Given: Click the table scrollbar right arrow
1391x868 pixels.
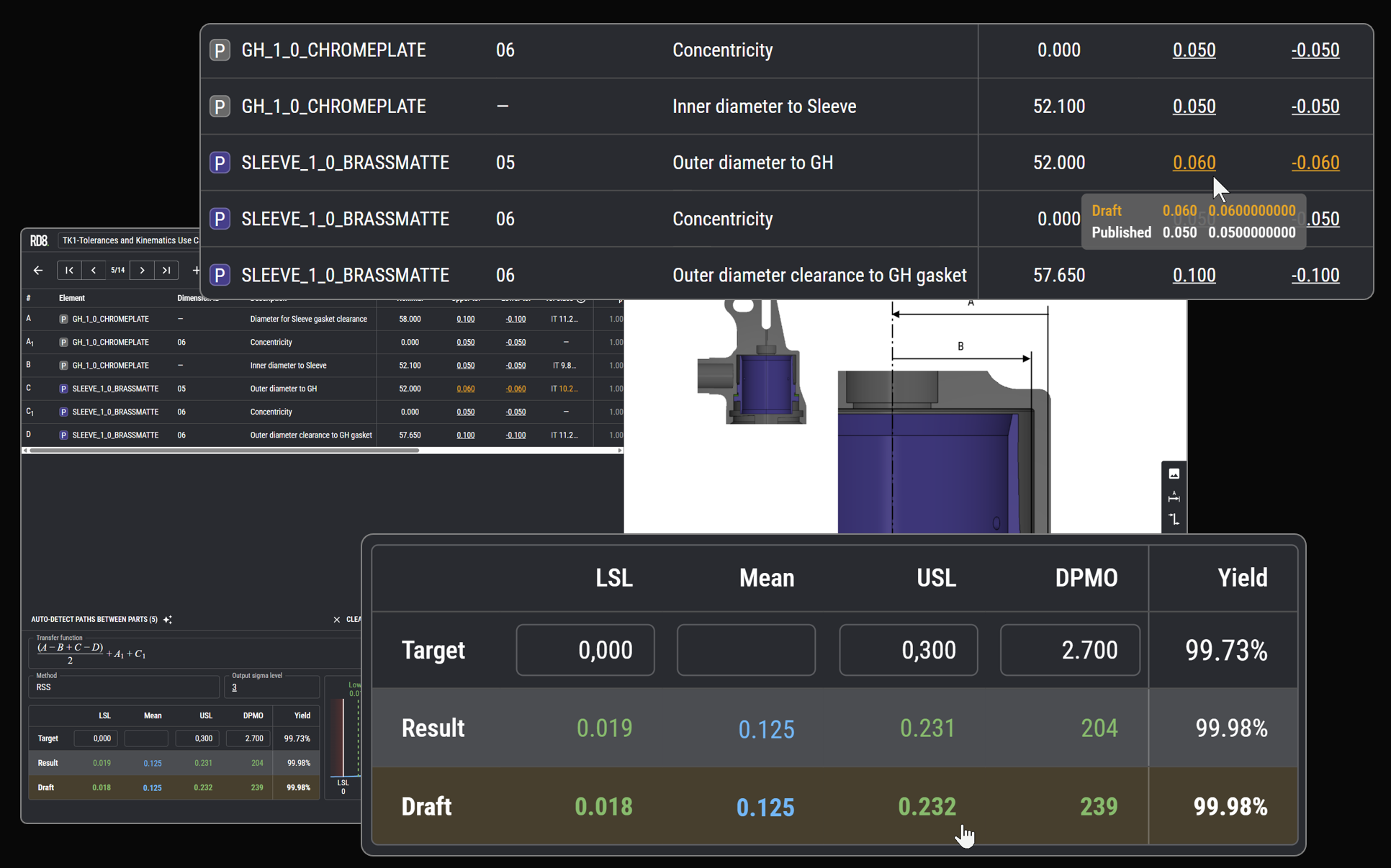Looking at the screenshot, I should (x=620, y=451).
